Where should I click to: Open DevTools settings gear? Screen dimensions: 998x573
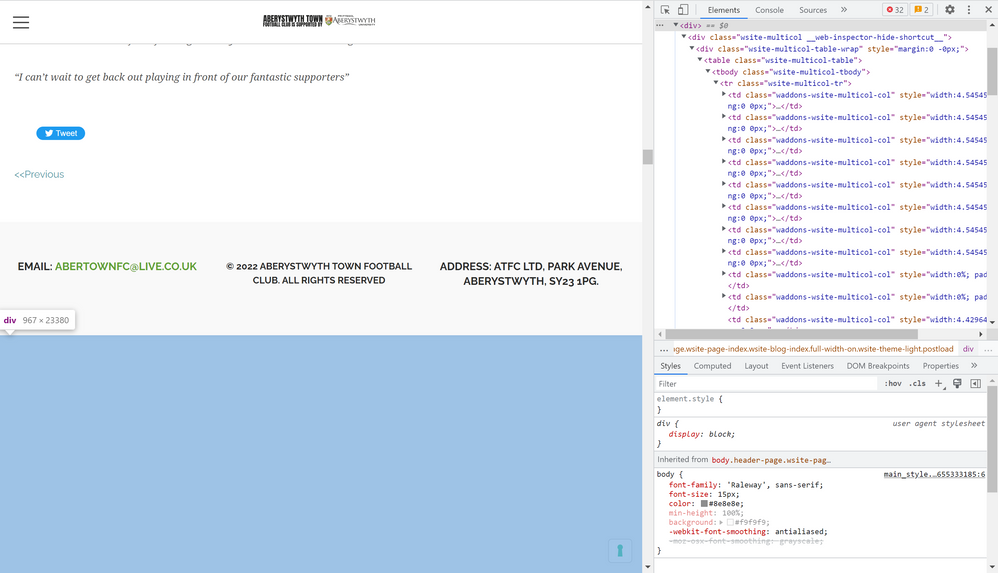(x=950, y=10)
